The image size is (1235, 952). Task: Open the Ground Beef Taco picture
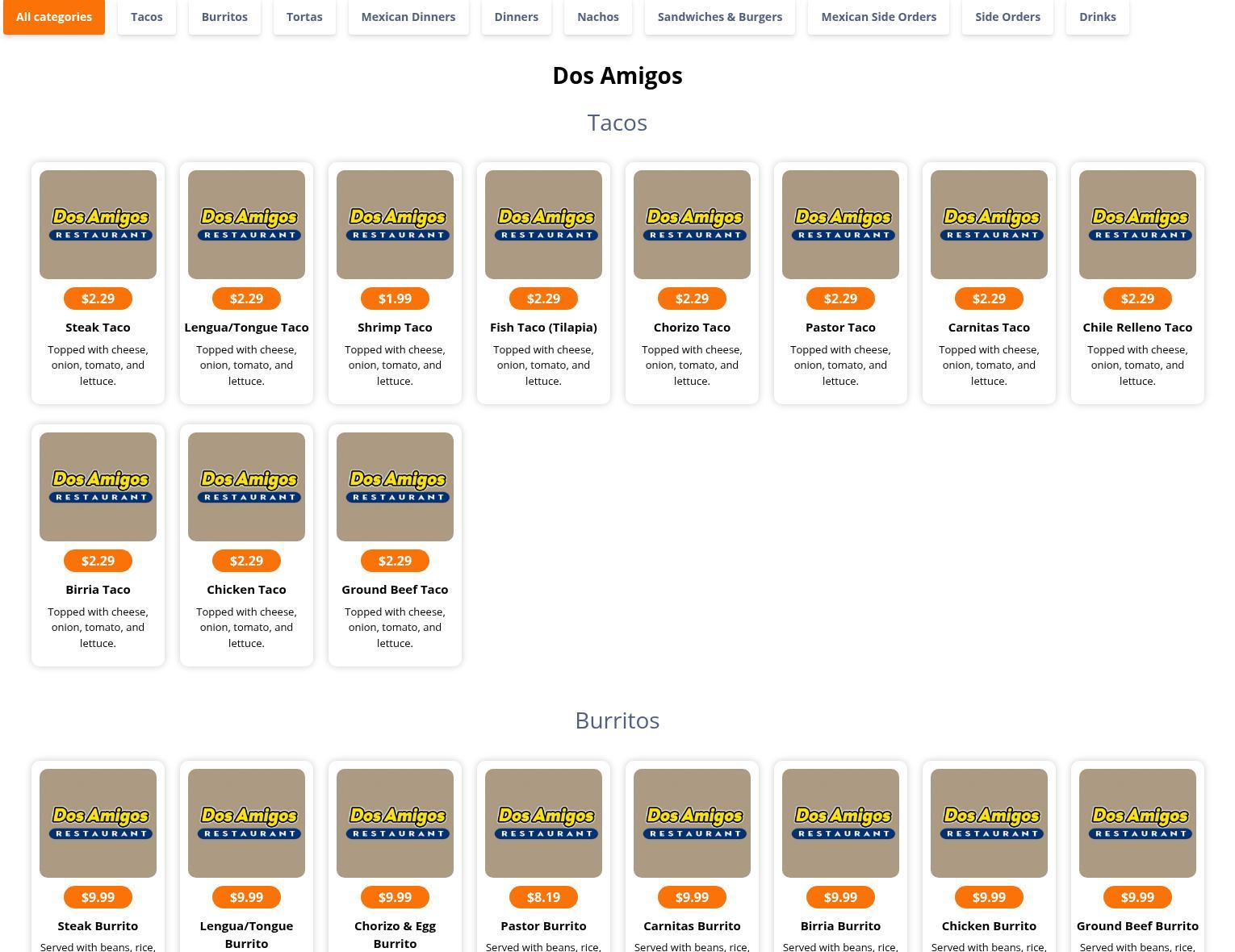(x=395, y=486)
